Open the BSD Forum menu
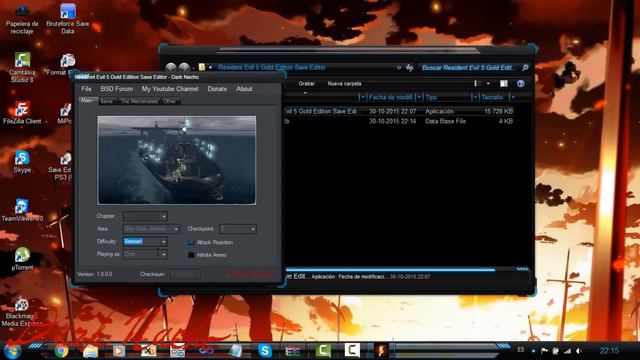Screen dimensions: 640x360 click(117, 89)
